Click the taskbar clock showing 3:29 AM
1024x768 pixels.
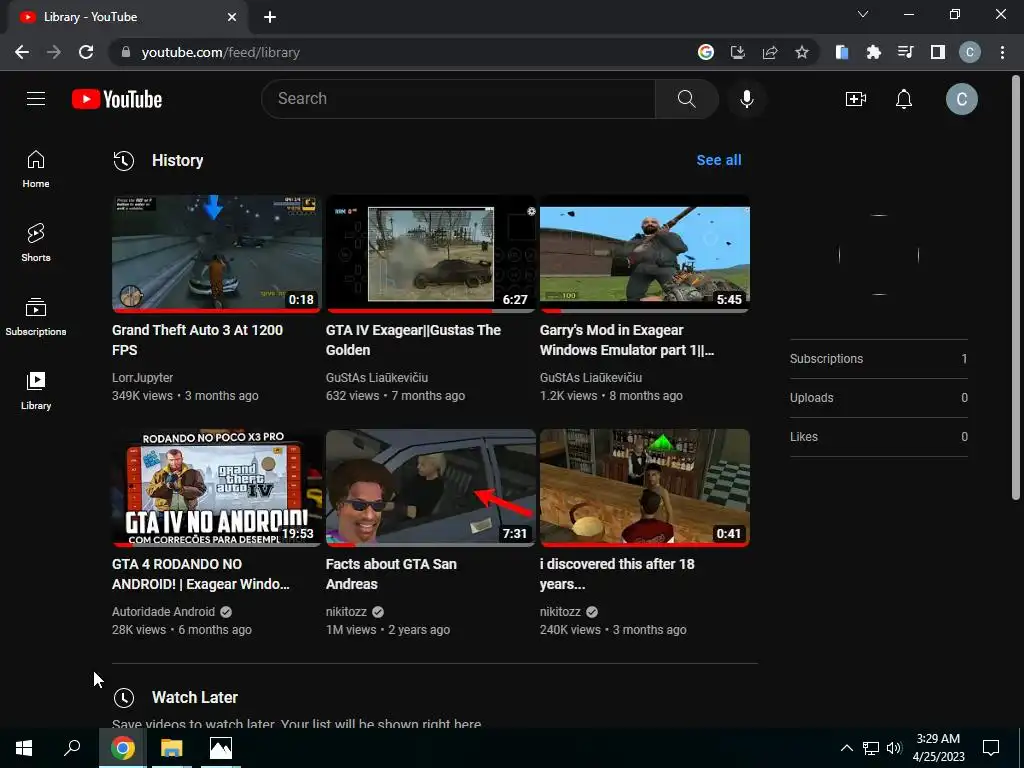pos(938,748)
